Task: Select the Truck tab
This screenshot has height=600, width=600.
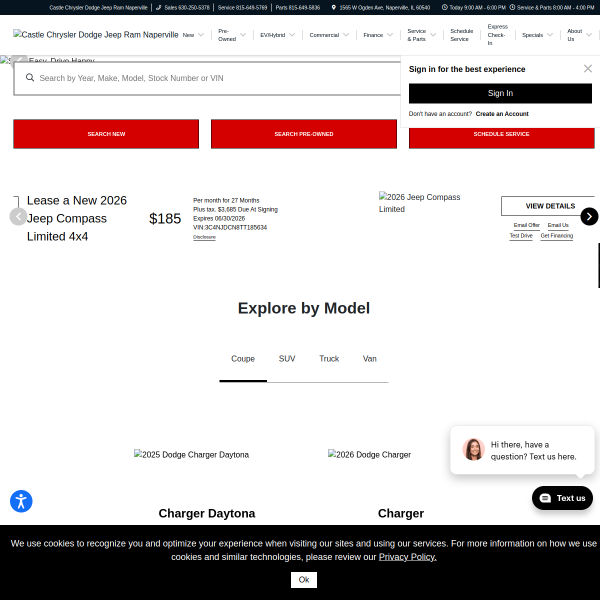Action: (329, 359)
